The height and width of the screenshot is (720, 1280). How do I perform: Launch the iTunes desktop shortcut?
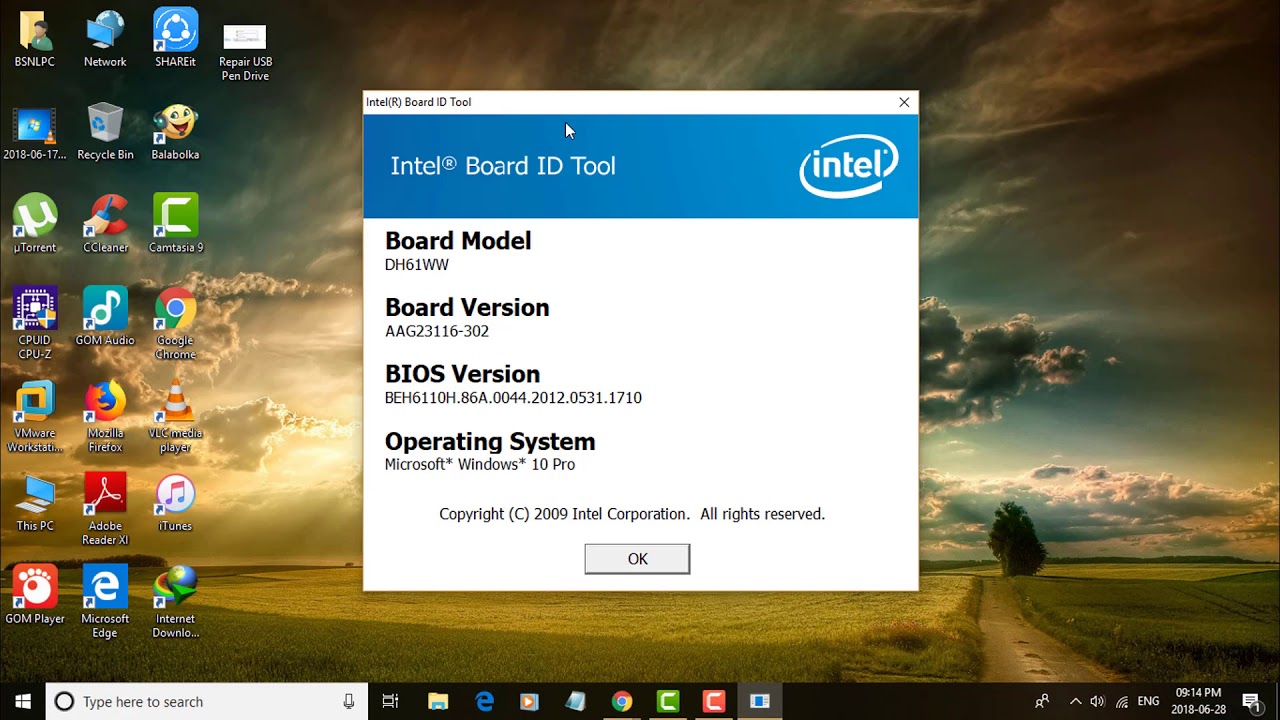[x=175, y=503]
